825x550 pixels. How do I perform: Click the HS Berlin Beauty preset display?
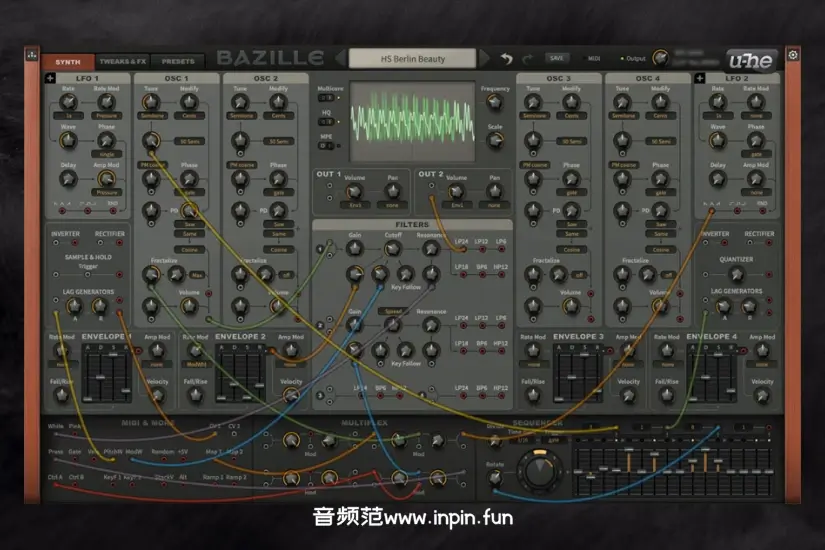(x=412, y=58)
